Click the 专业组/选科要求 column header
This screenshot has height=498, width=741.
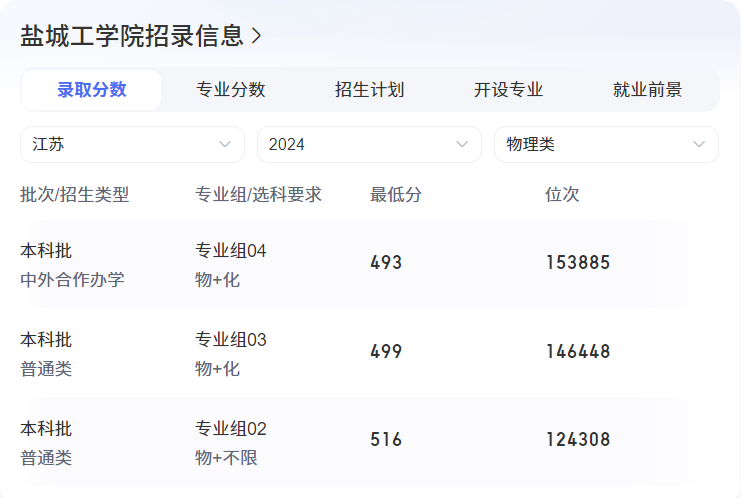[258, 195]
